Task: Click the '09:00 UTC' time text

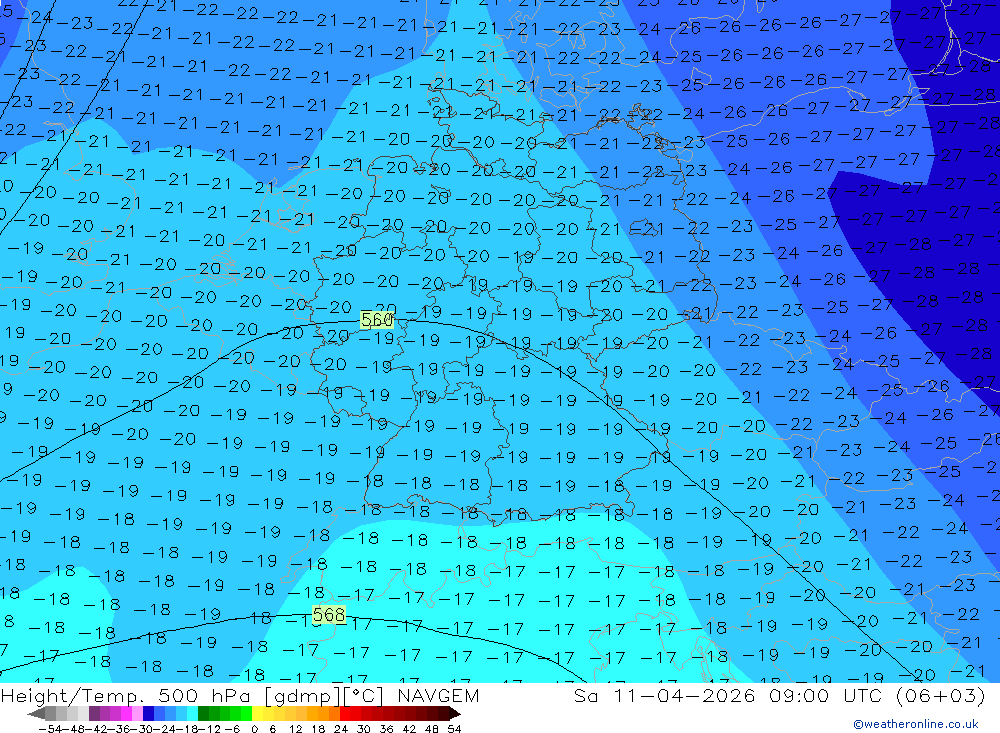Action: click(825, 695)
